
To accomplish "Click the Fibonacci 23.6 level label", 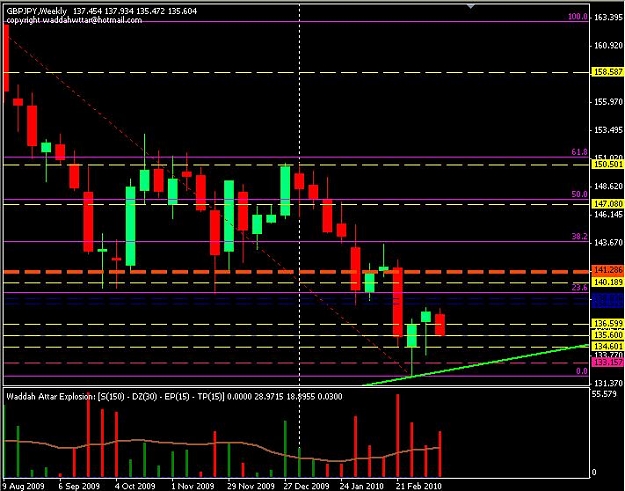I will coord(580,288).
